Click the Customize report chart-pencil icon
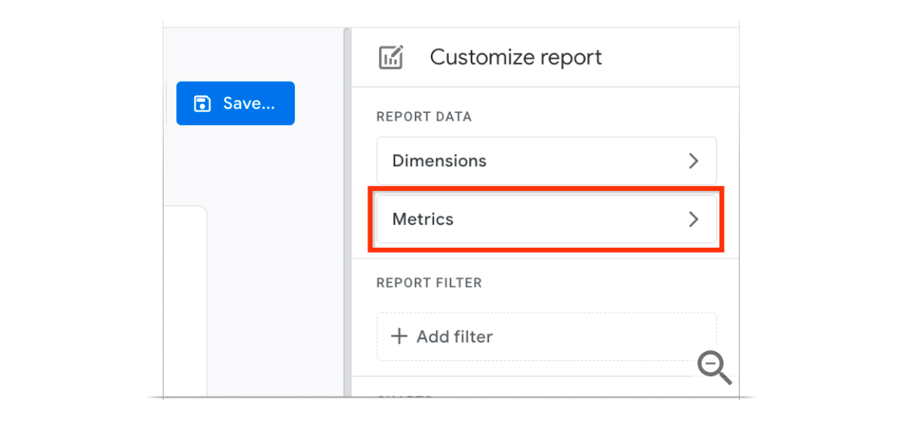The height and width of the screenshot is (429, 919). pyautogui.click(x=391, y=57)
